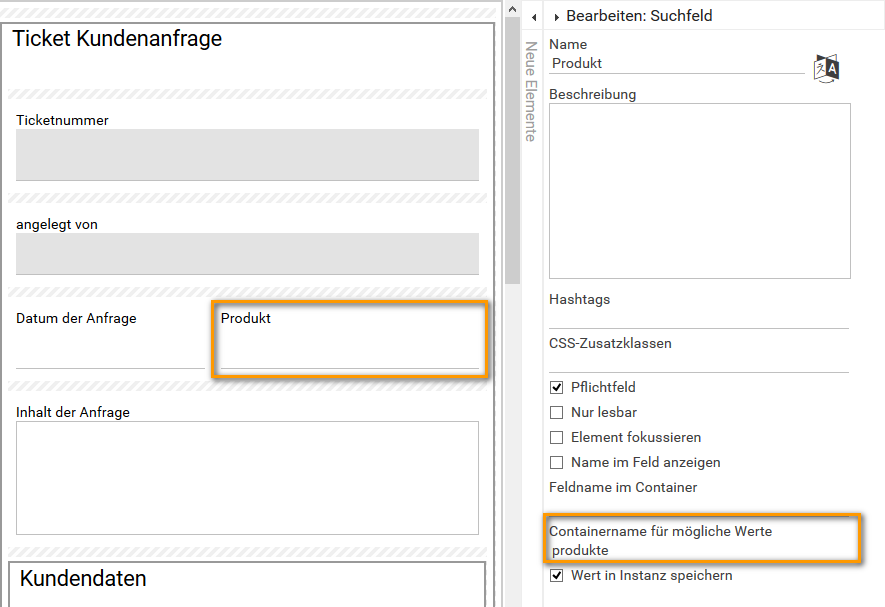Open the 'Neue Elemente' sidebar tab
Screen dimensions: 885x607
click(528, 95)
